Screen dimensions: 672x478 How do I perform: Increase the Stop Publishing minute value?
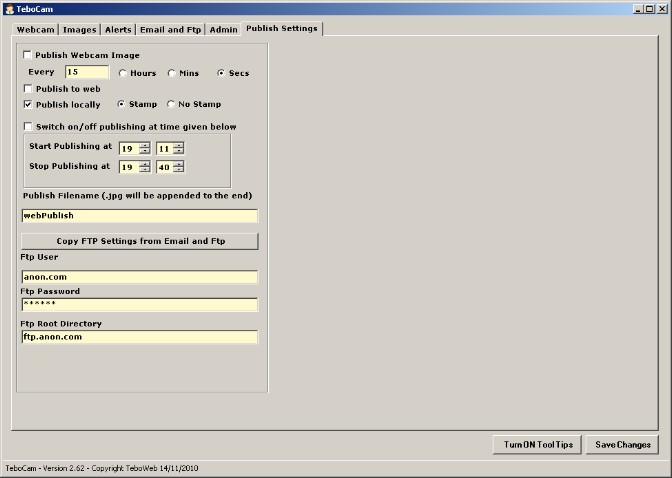[x=179, y=163]
